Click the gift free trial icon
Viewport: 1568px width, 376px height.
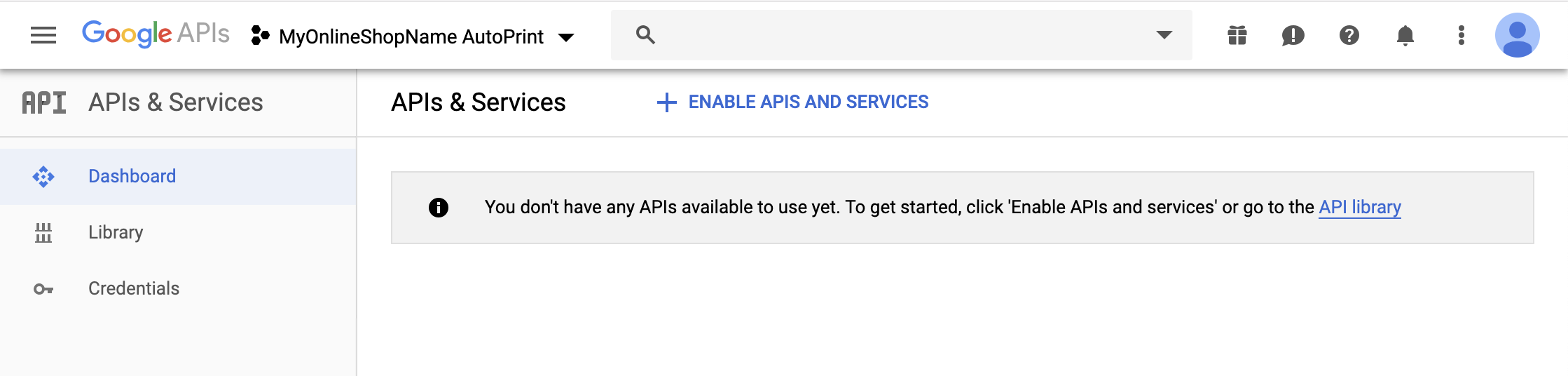(1237, 35)
